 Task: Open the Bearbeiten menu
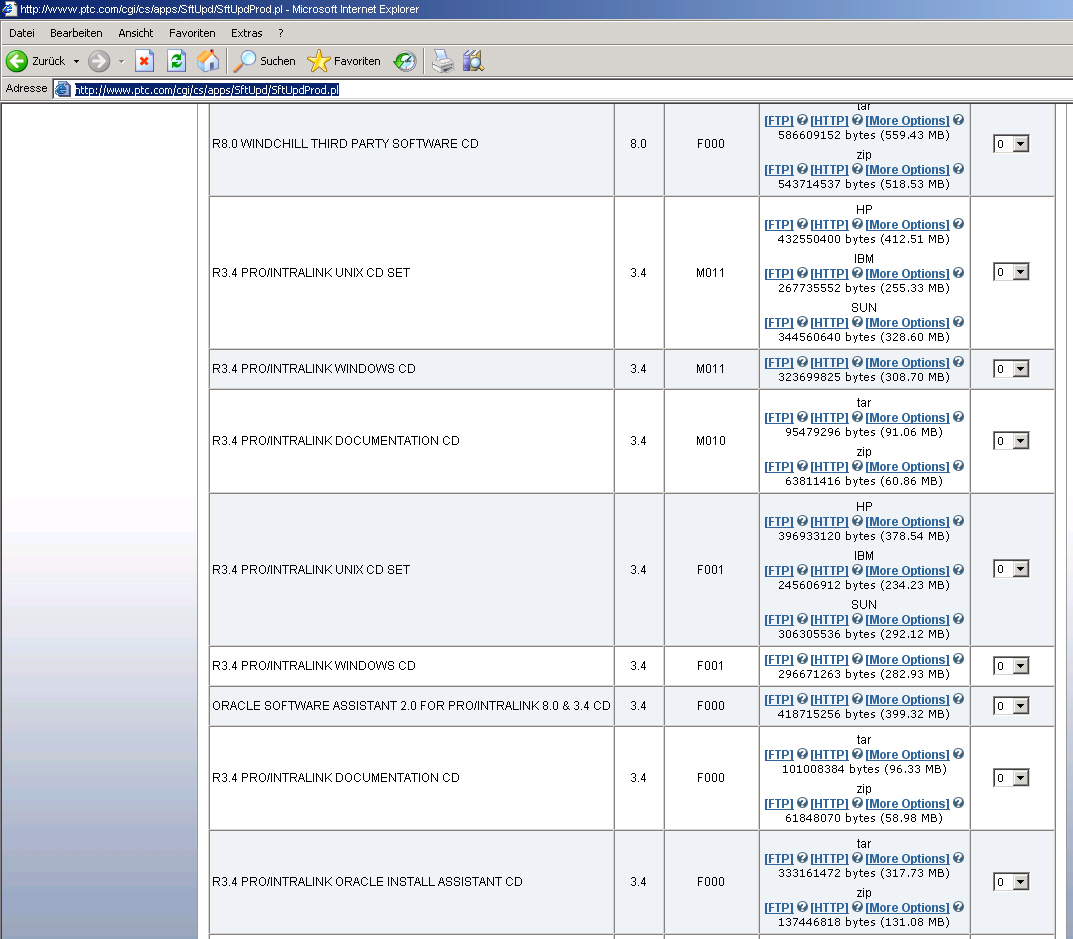(x=76, y=33)
